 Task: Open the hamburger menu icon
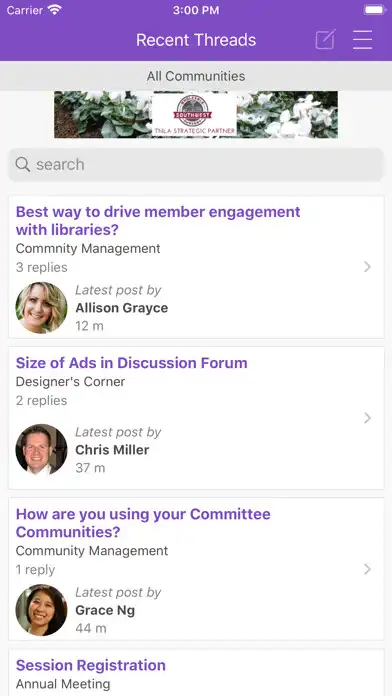click(362, 40)
